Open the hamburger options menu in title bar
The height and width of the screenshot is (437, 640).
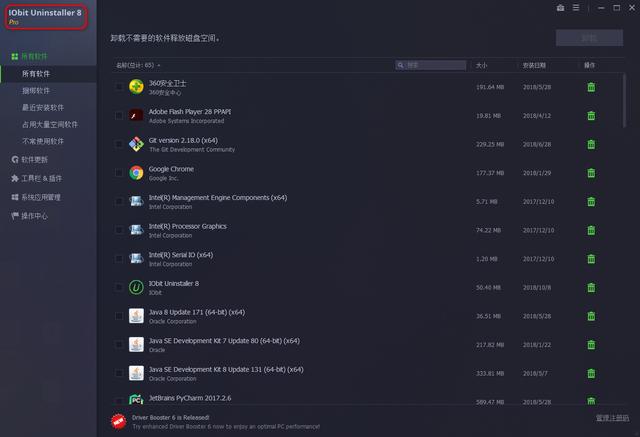point(576,8)
